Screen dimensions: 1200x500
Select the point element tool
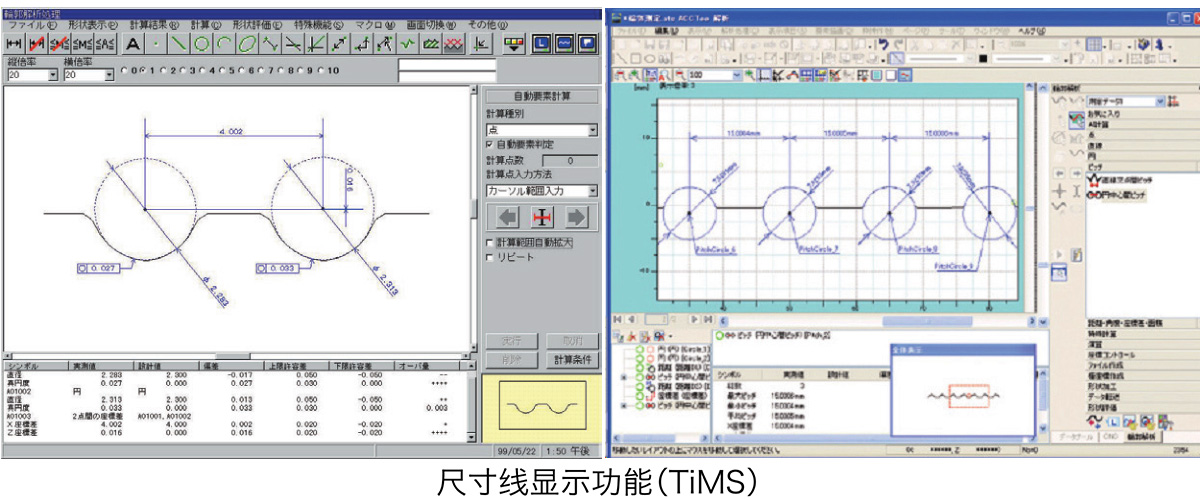(x=156, y=44)
